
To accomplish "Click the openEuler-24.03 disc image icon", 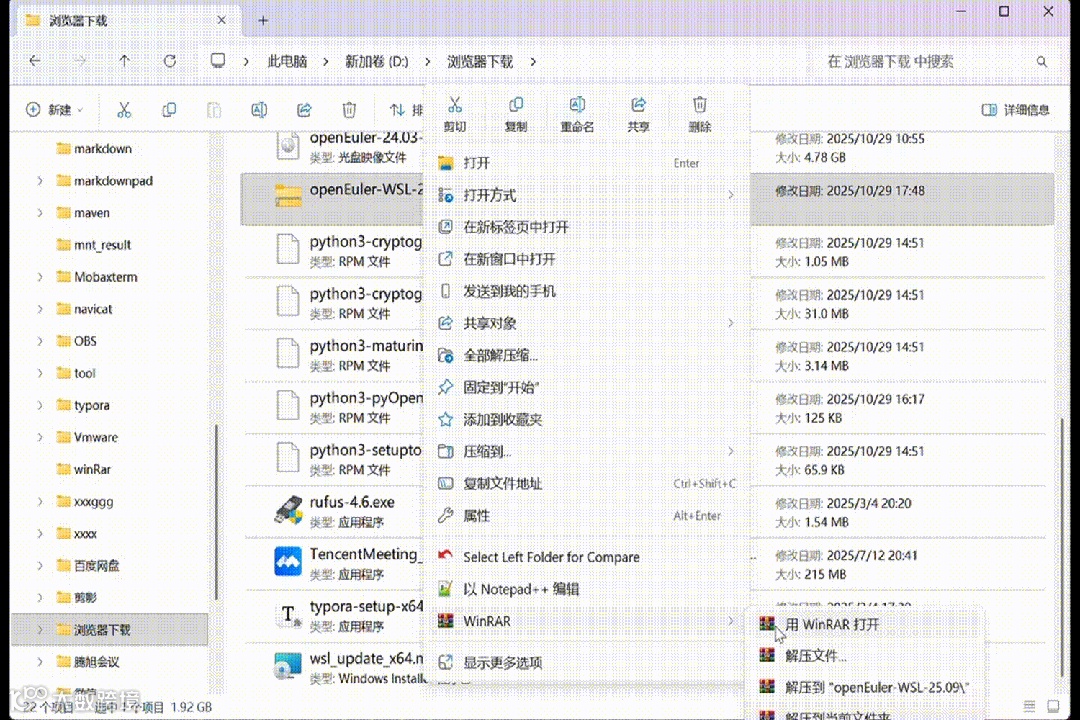I will pos(288,146).
